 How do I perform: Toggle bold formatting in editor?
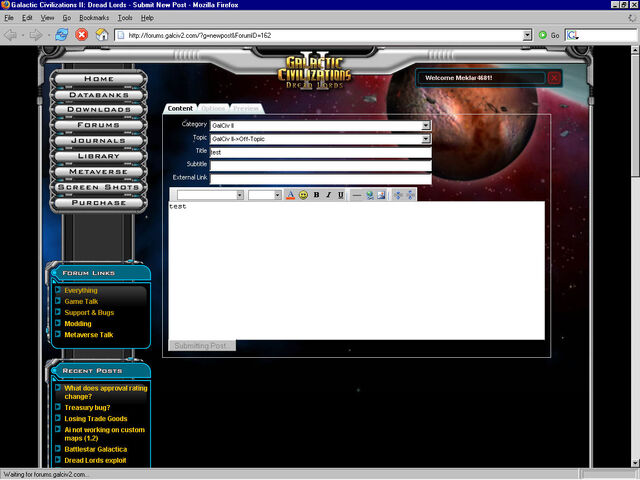[316, 195]
